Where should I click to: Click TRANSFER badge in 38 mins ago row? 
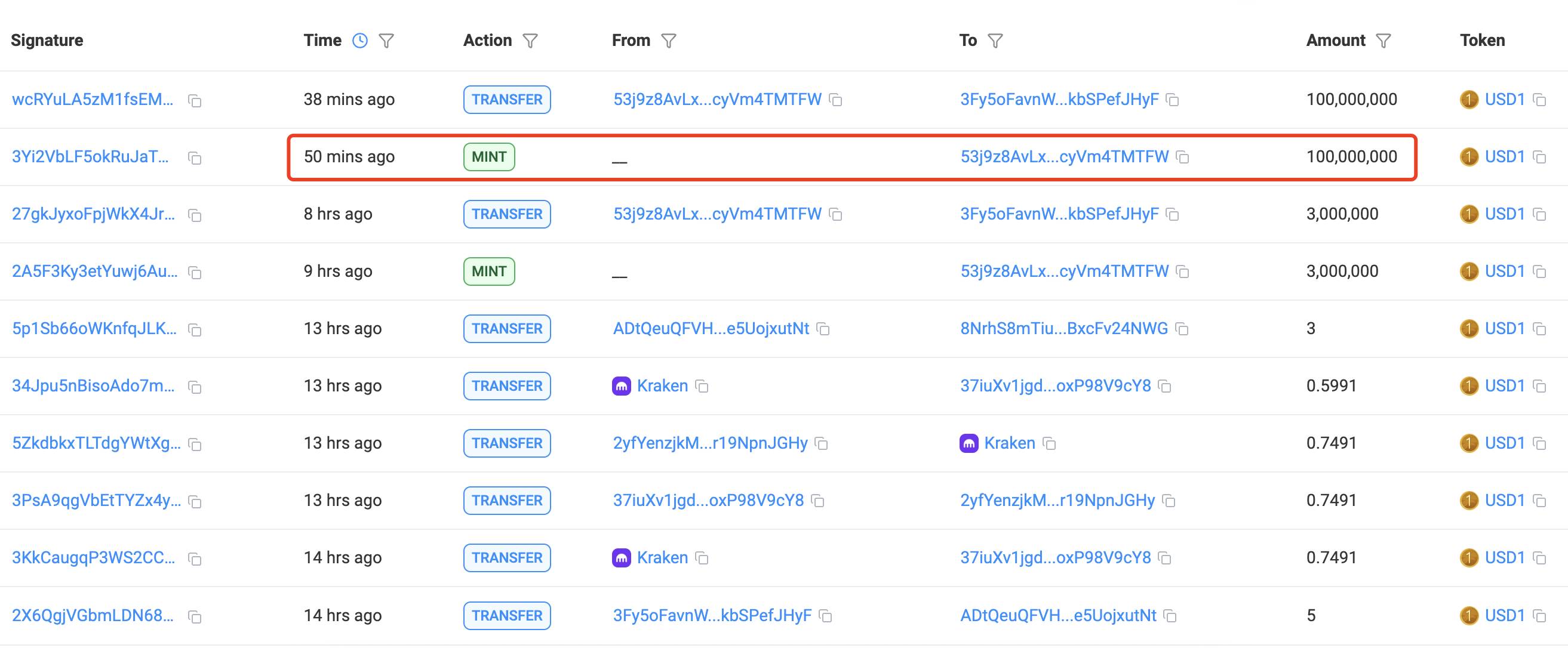pyautogui.click(x=507, y=99)
